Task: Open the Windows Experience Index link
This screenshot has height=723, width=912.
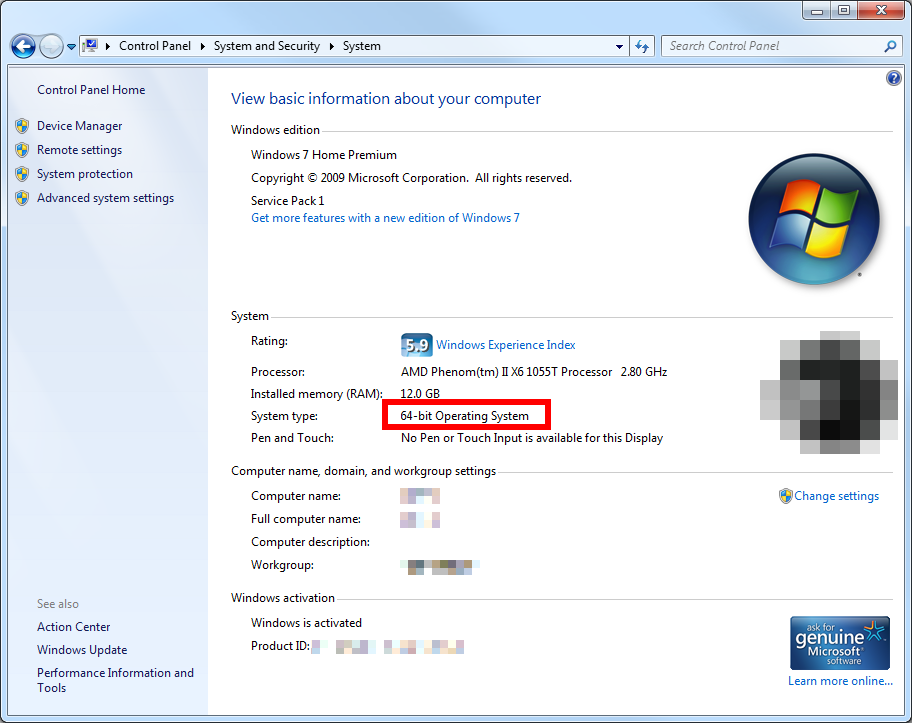Action: coord(506,345)
